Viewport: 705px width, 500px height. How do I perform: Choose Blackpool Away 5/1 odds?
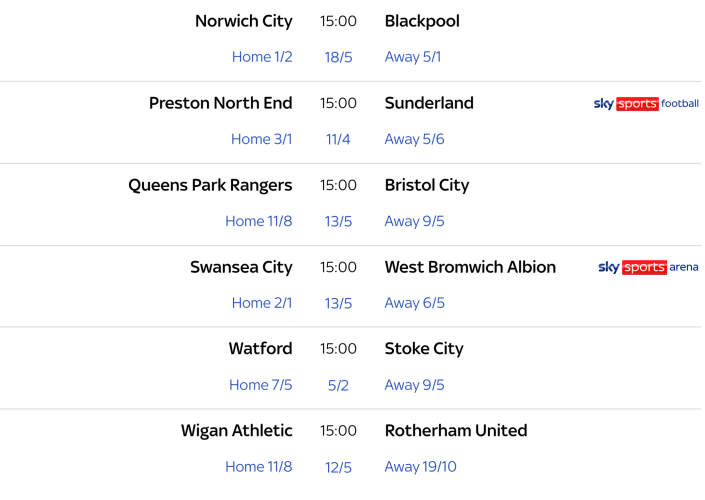tap(413, 57)
